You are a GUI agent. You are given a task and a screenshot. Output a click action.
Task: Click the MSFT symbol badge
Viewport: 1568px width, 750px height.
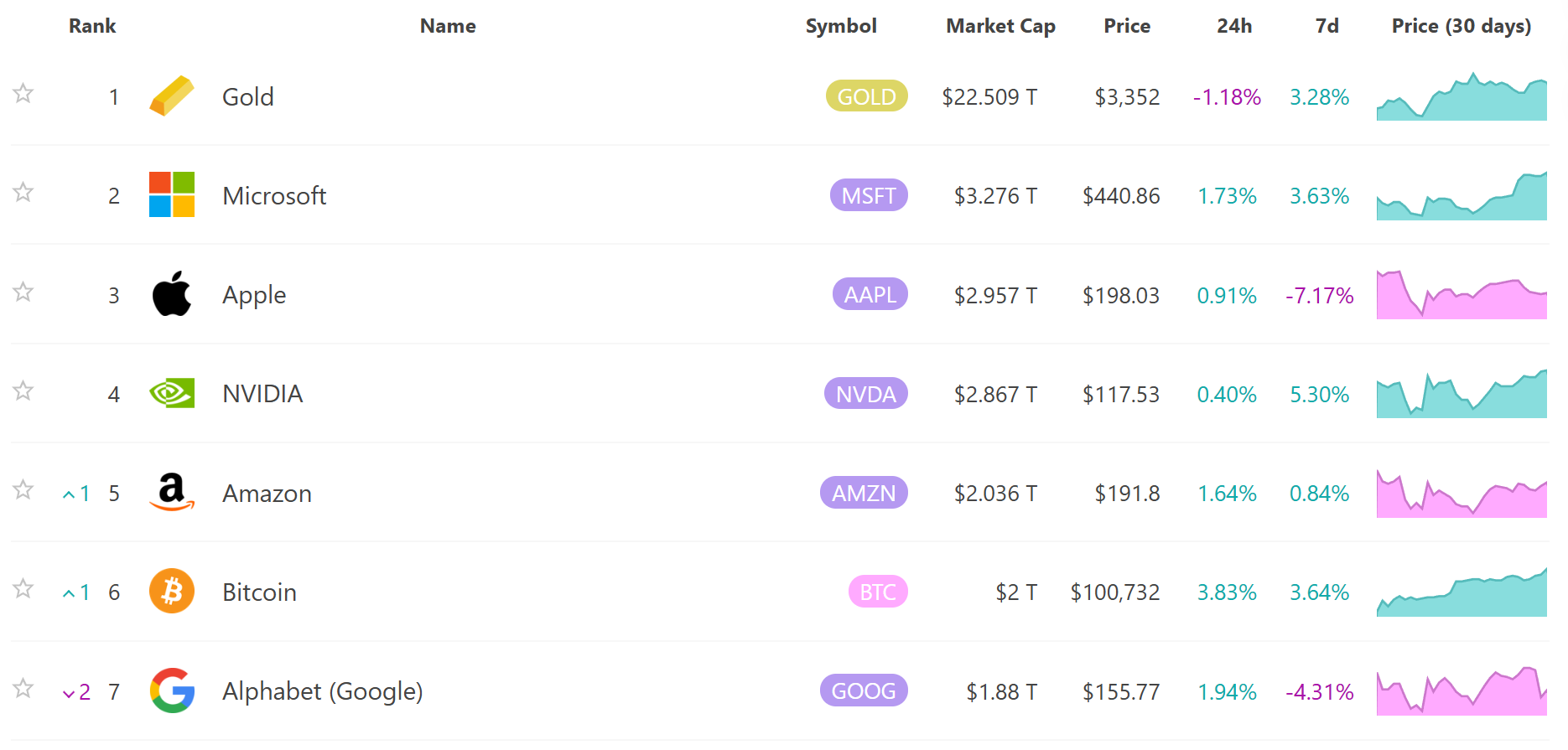tap(869, 195)
